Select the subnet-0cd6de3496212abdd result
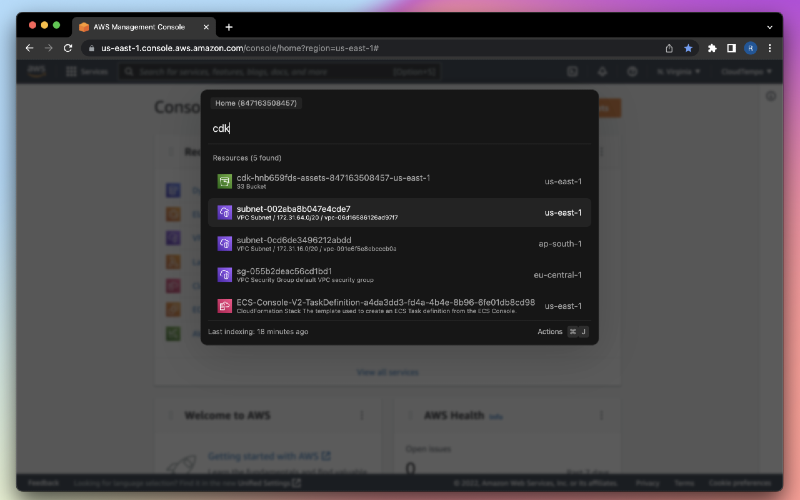 399,243
